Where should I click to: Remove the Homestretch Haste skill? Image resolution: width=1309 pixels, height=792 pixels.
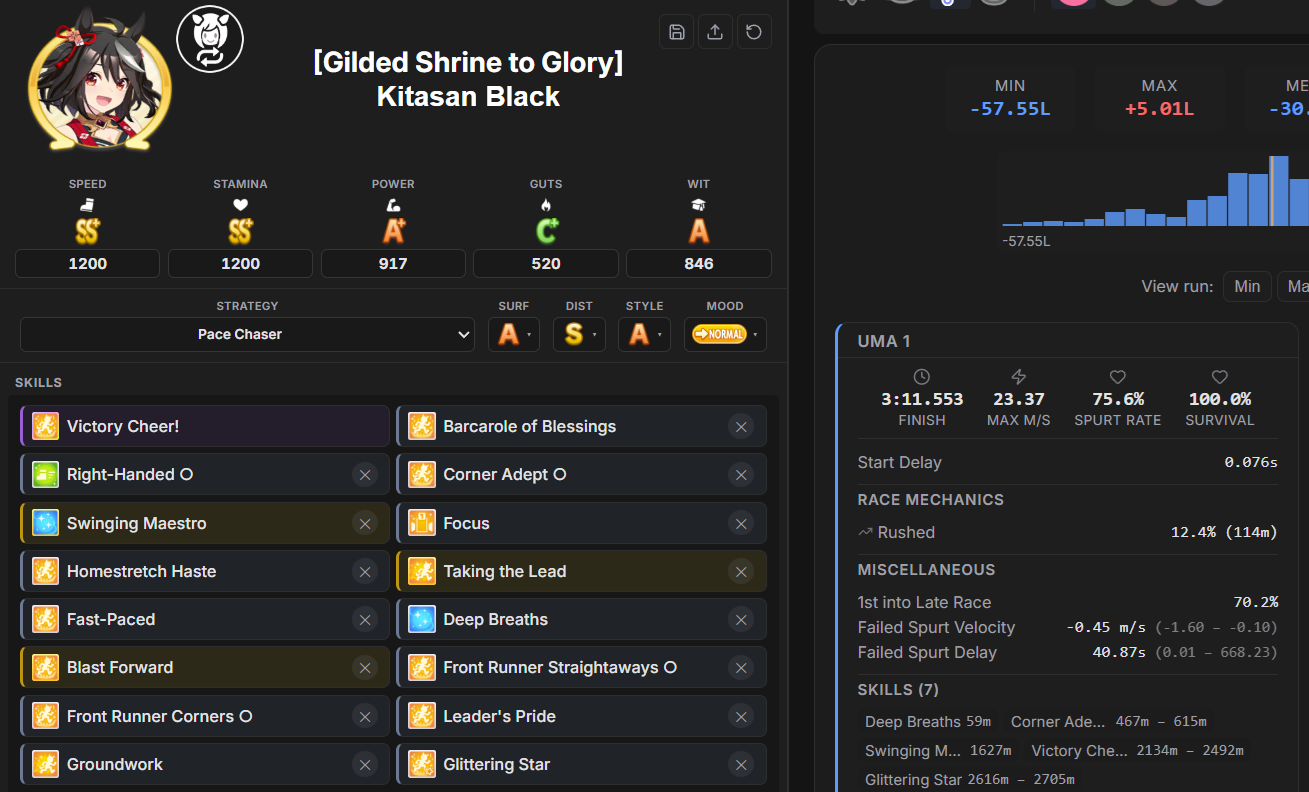(365, 572)
